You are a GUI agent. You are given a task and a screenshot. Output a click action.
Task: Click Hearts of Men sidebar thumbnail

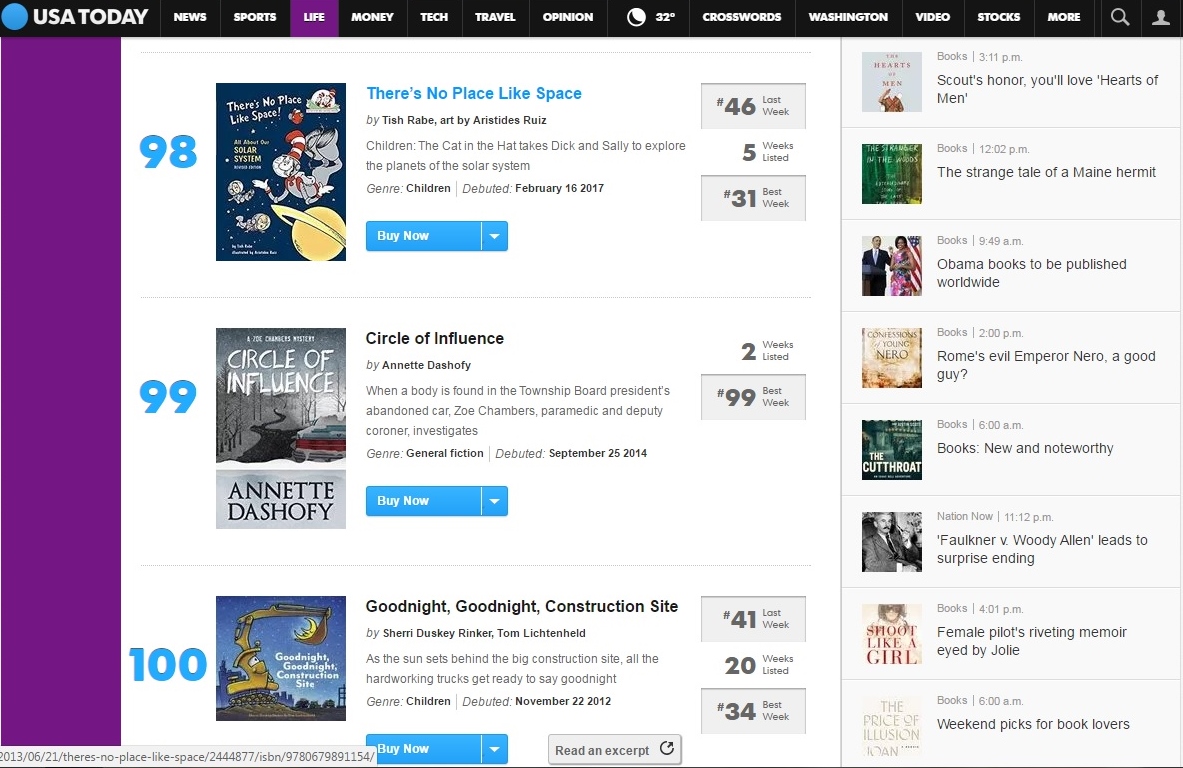pos(892,81)
